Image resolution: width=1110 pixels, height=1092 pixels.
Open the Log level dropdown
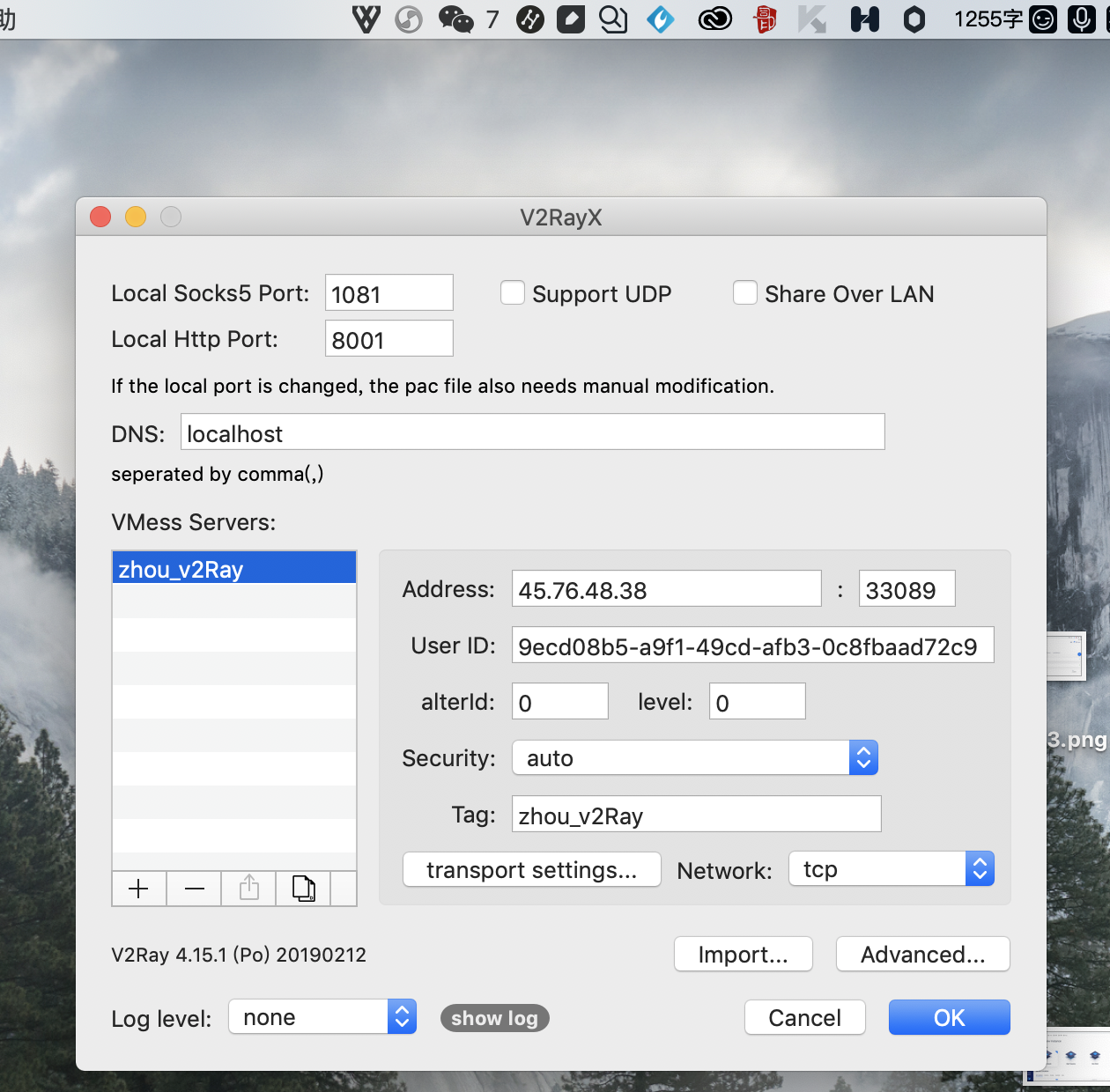click(x=322, y=1017)
